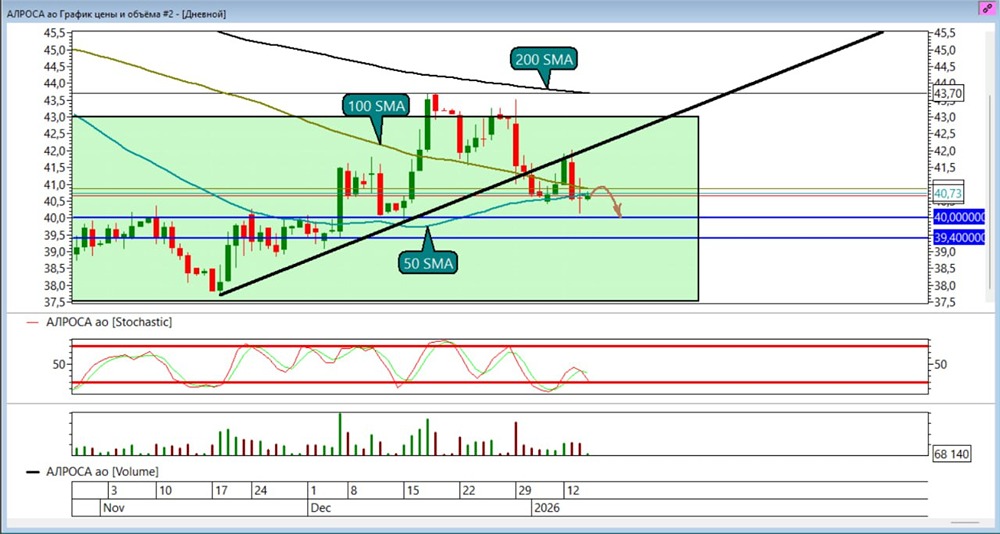Image resolution: width=1000 pixels, height=534 pixels.
Task: Click date '22' on the time axis
Action: (x=469, y=491)
